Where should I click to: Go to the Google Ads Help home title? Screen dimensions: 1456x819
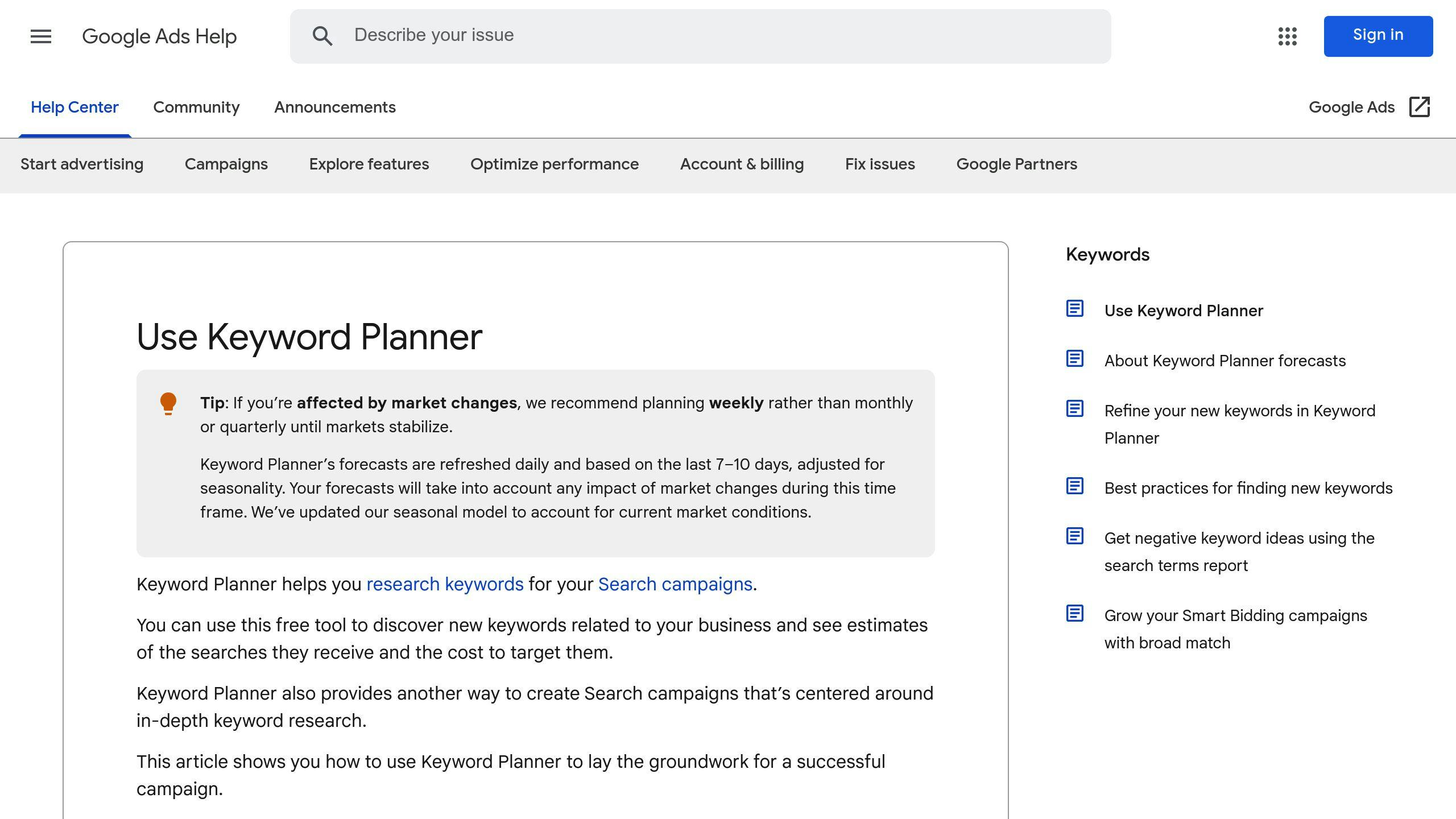(x=159, y=36)
